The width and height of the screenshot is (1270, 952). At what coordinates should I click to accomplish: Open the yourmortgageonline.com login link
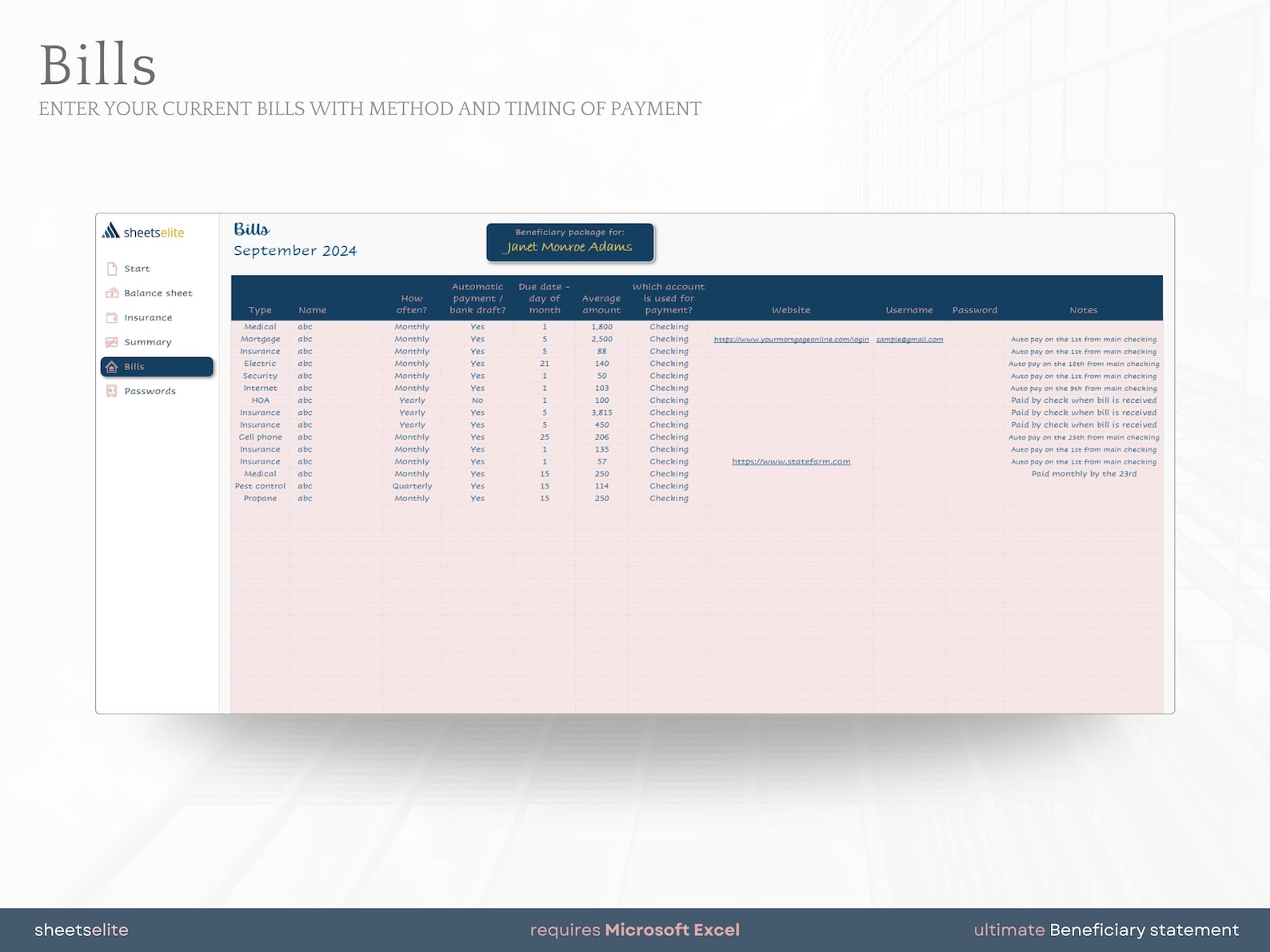791,340
